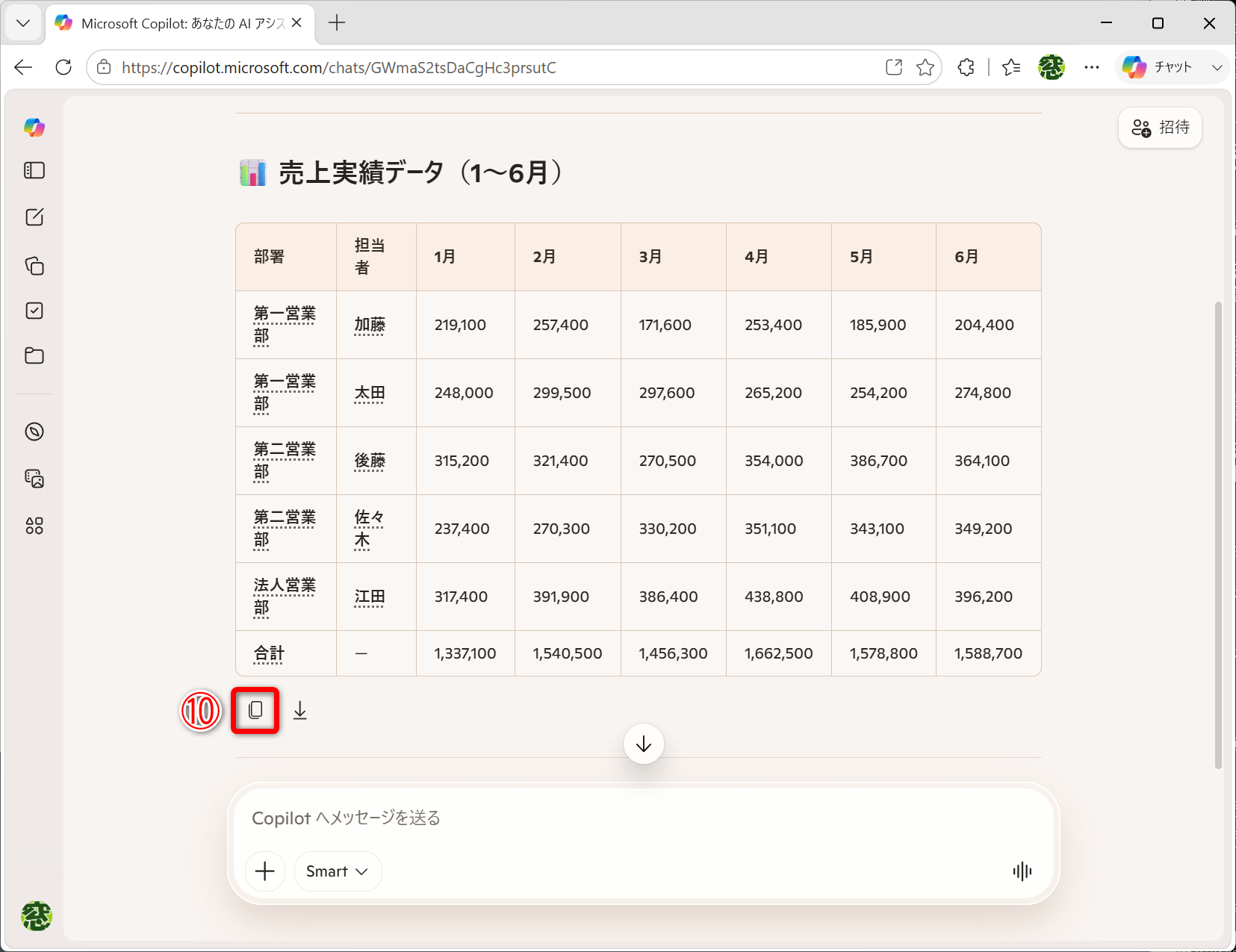Open the apps grid icon in the sidebar
The width and height of the screenshot is (1236, 952).
tap(34, 526)
